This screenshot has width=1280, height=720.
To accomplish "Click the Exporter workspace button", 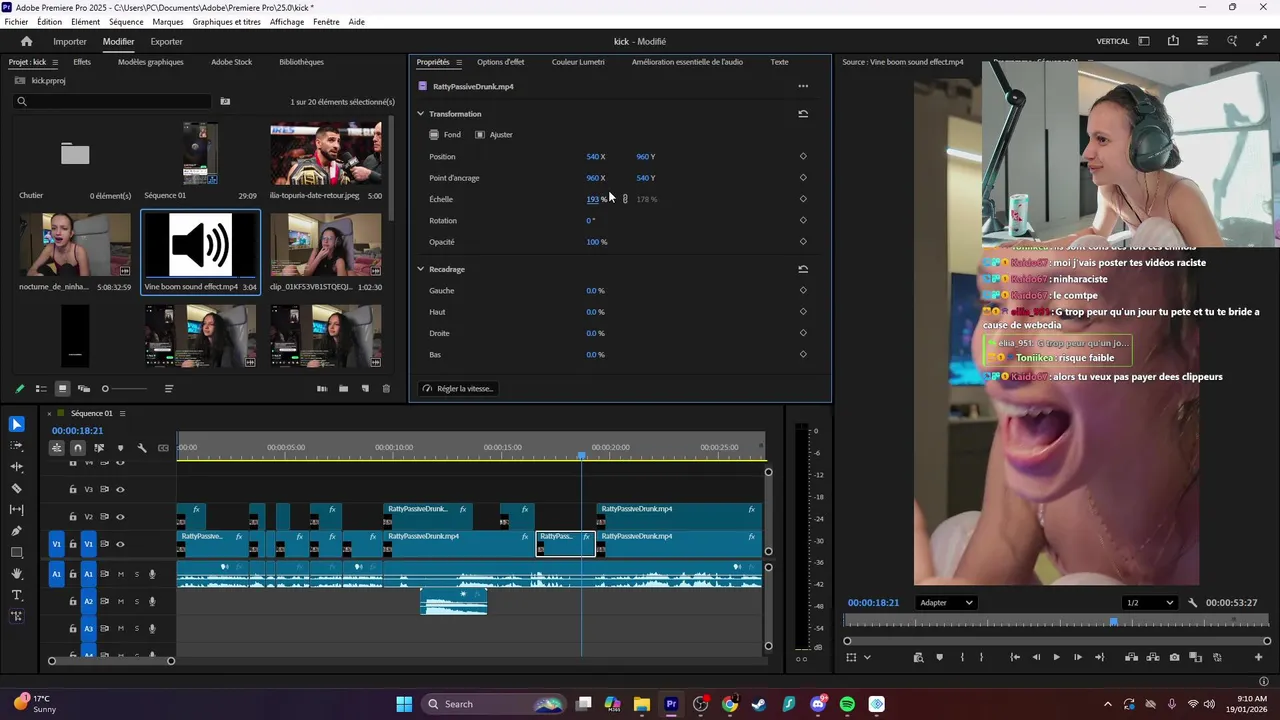I will point(166,41).
